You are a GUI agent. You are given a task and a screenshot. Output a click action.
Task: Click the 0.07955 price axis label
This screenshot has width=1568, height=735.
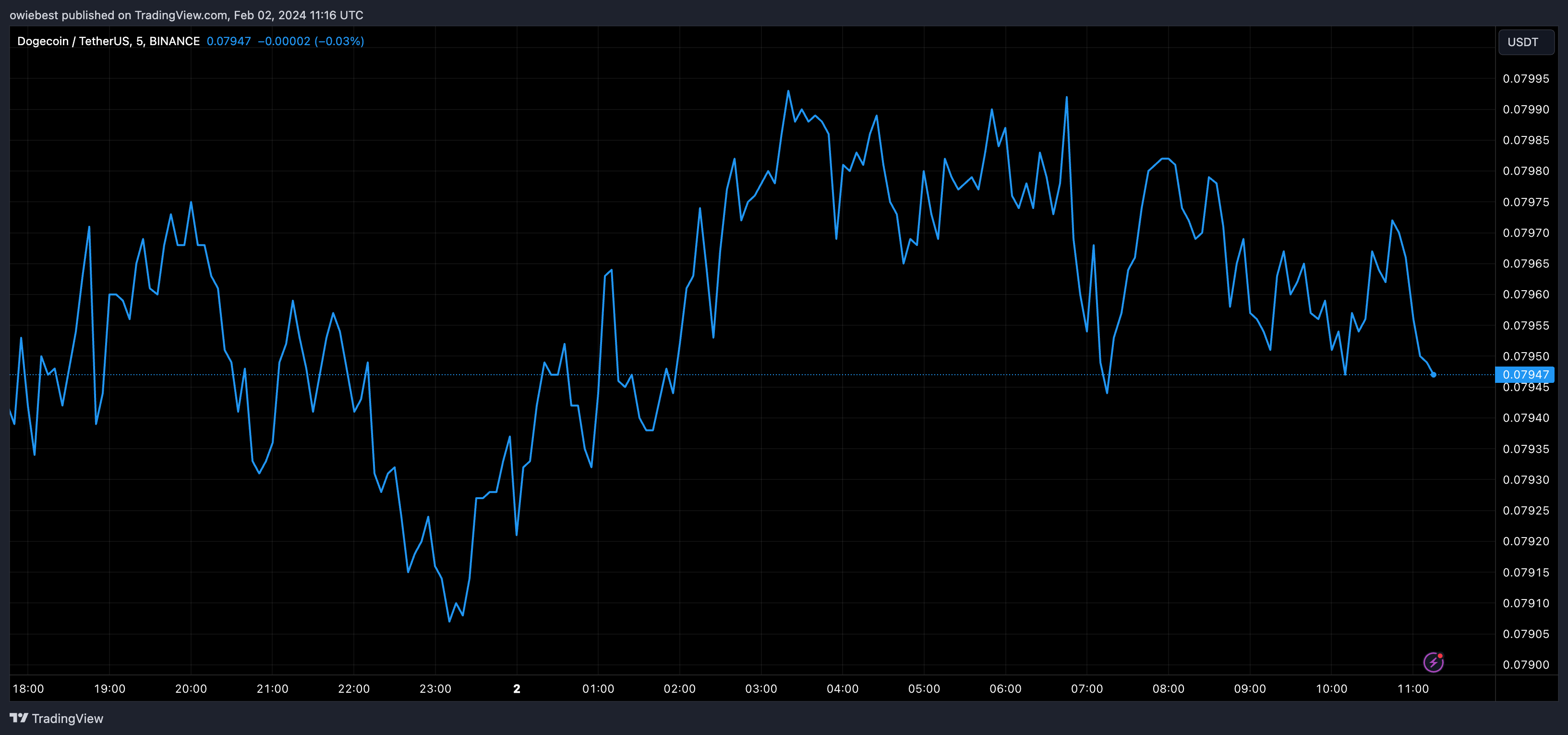pyautogui.click(x=1526, y=325)
